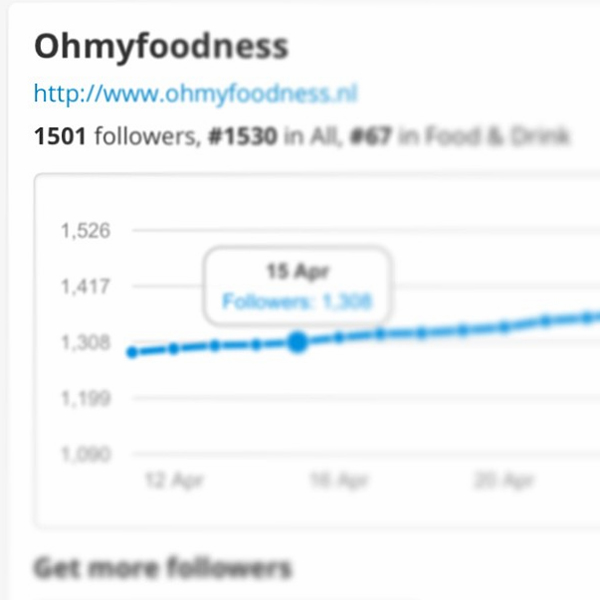Select the data point above 12 Apr label
Screen dimensions: 600x600
pyautogui.click(x=174, y=349)
